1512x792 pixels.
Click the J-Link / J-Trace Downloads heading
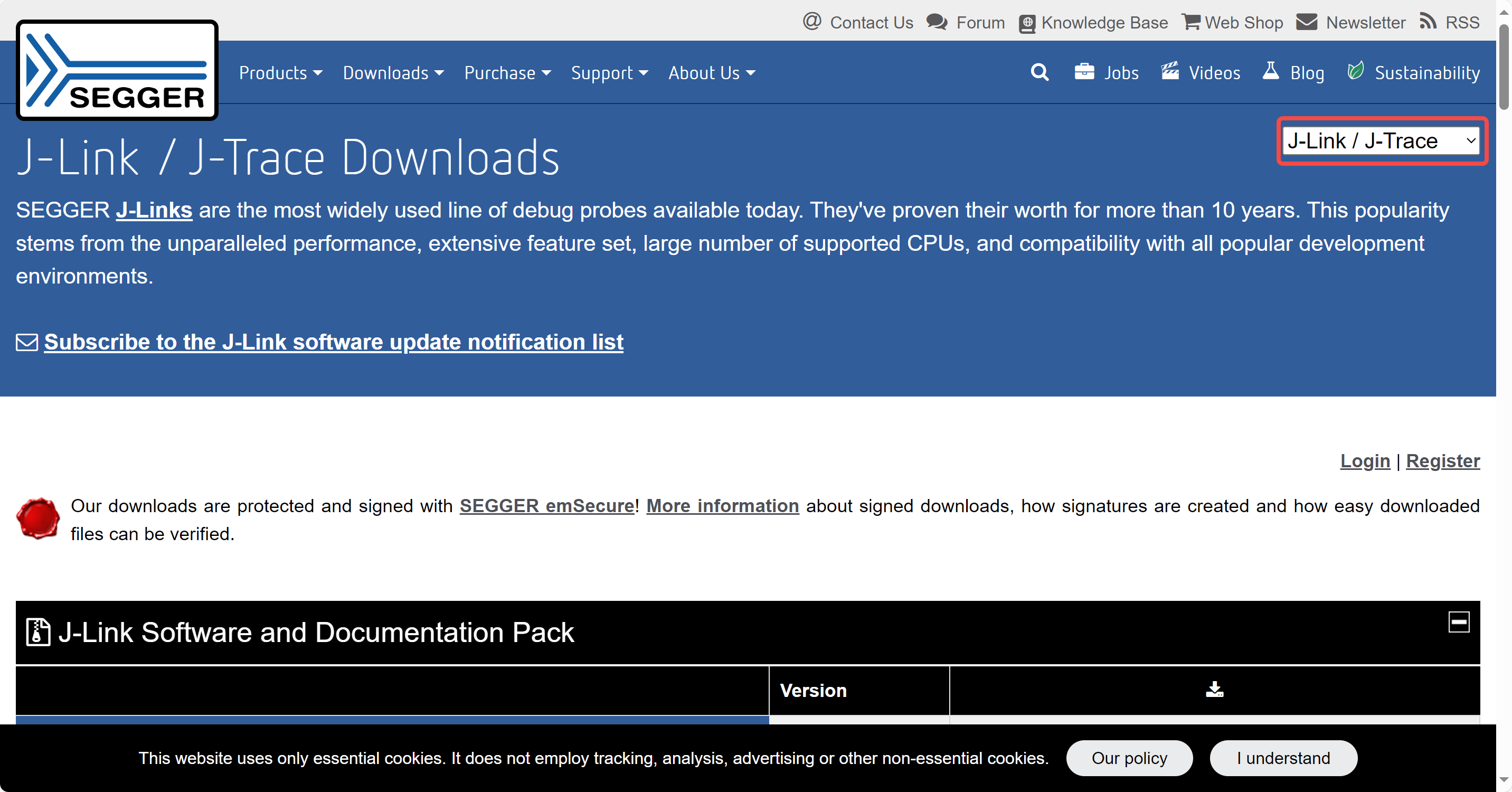coord(288,157)
